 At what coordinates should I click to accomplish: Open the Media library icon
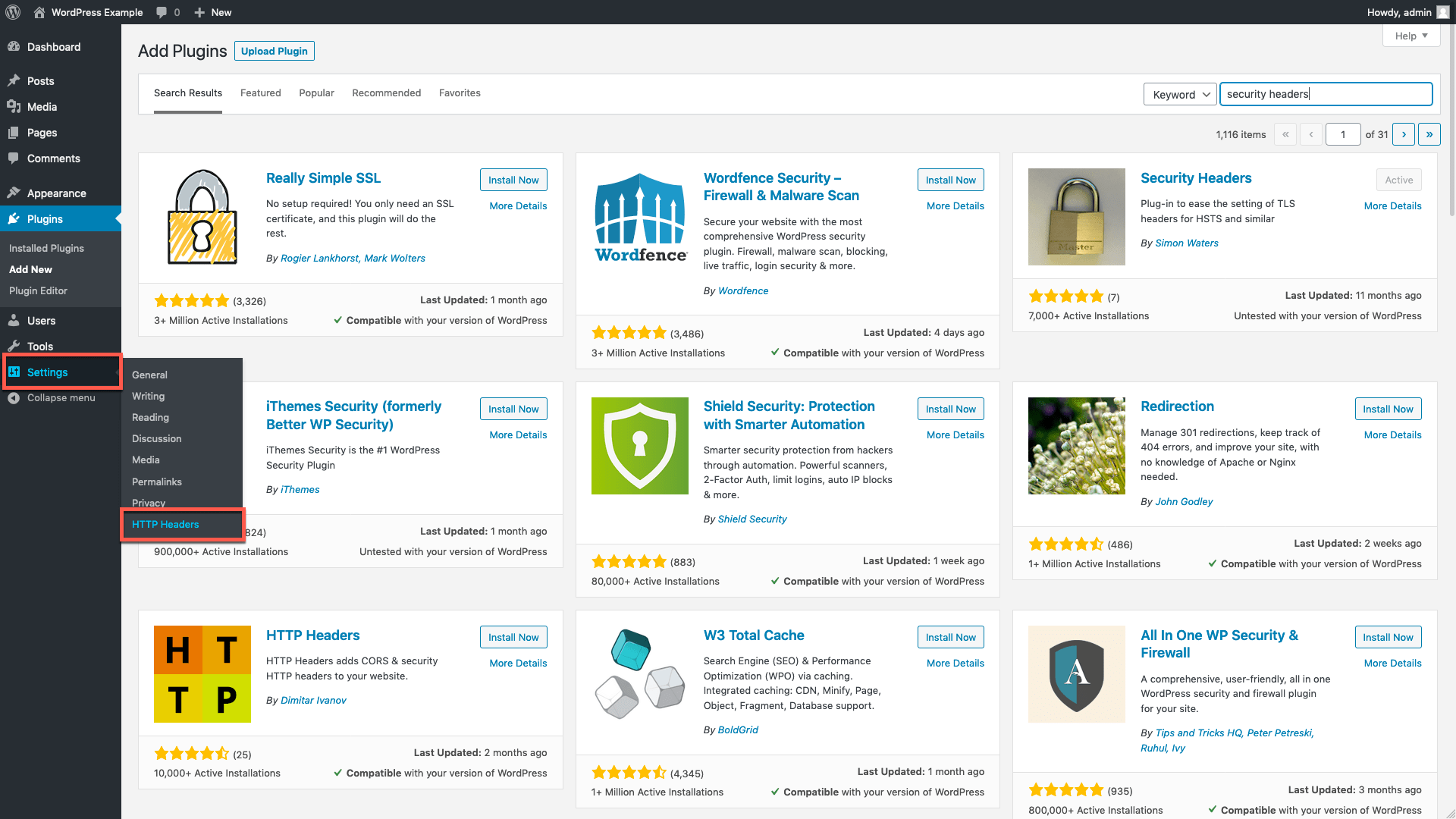(15, 106)
